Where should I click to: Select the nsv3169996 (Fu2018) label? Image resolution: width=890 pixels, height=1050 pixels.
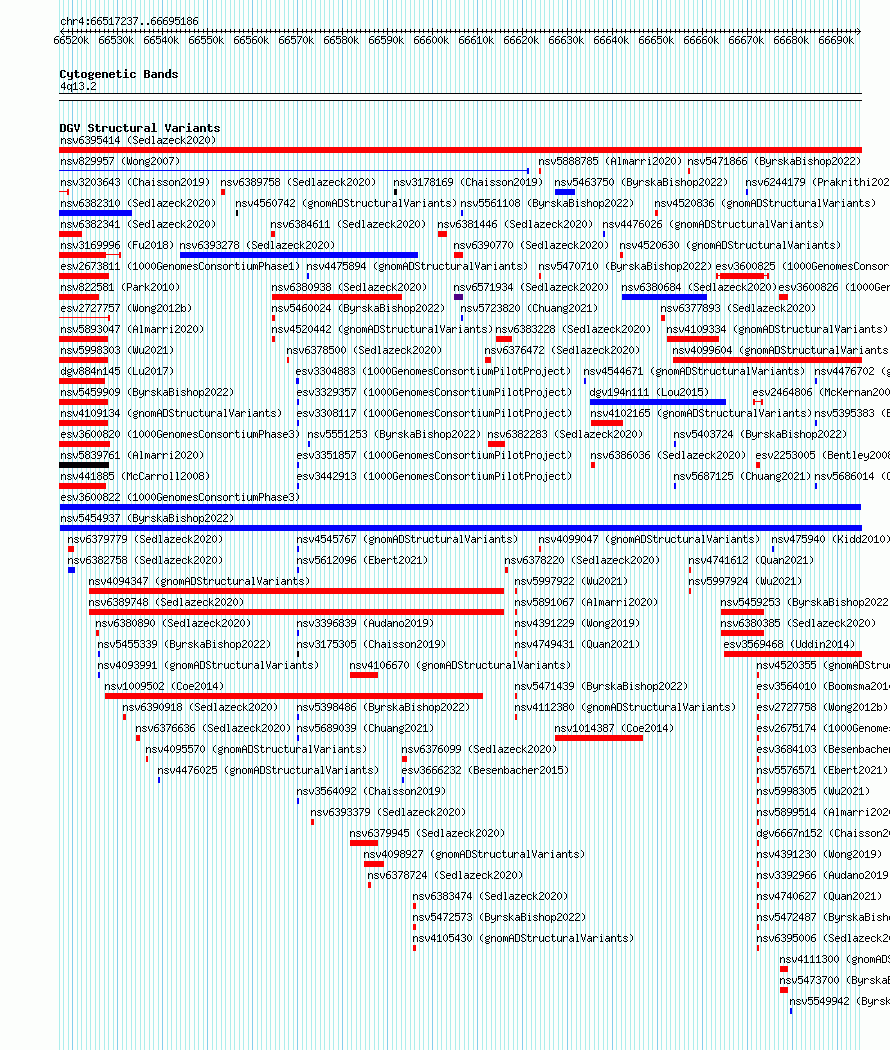tap(117, 245)
